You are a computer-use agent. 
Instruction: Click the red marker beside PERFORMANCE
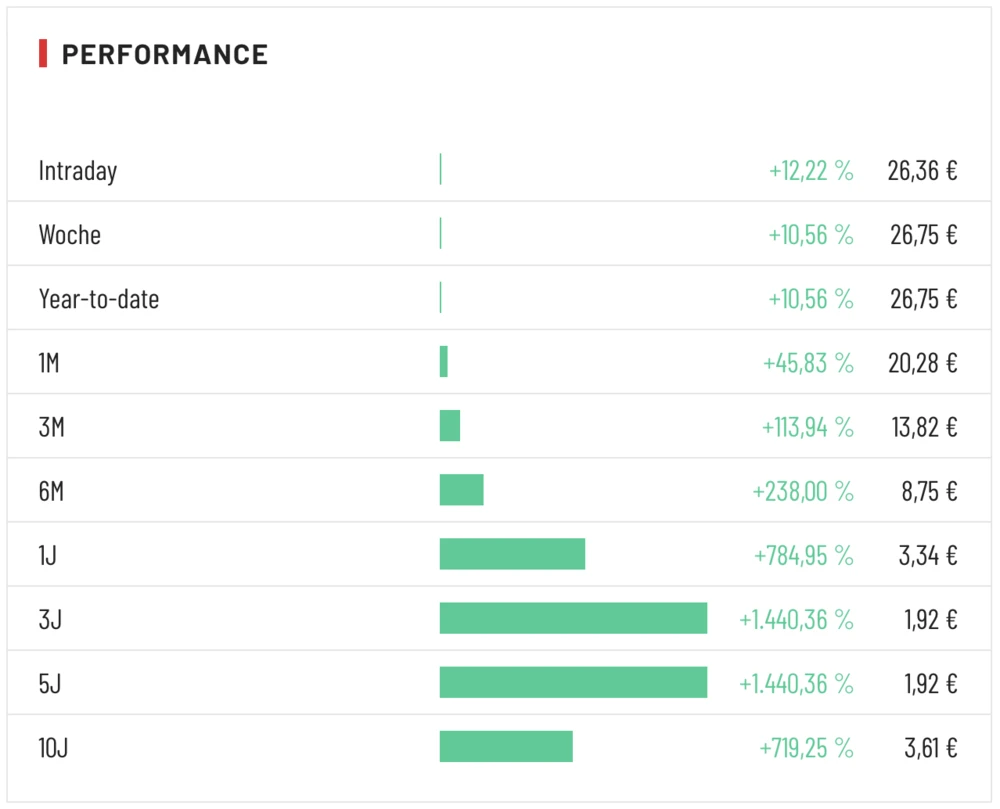point(43,54)
